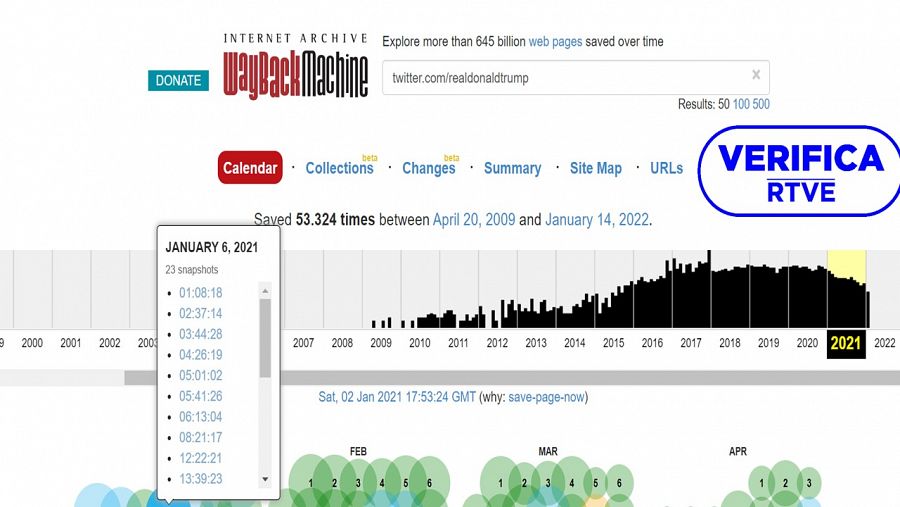Screen dimensions: 900x507
Task: Open the save-page-now reason link
Action: 546,397
